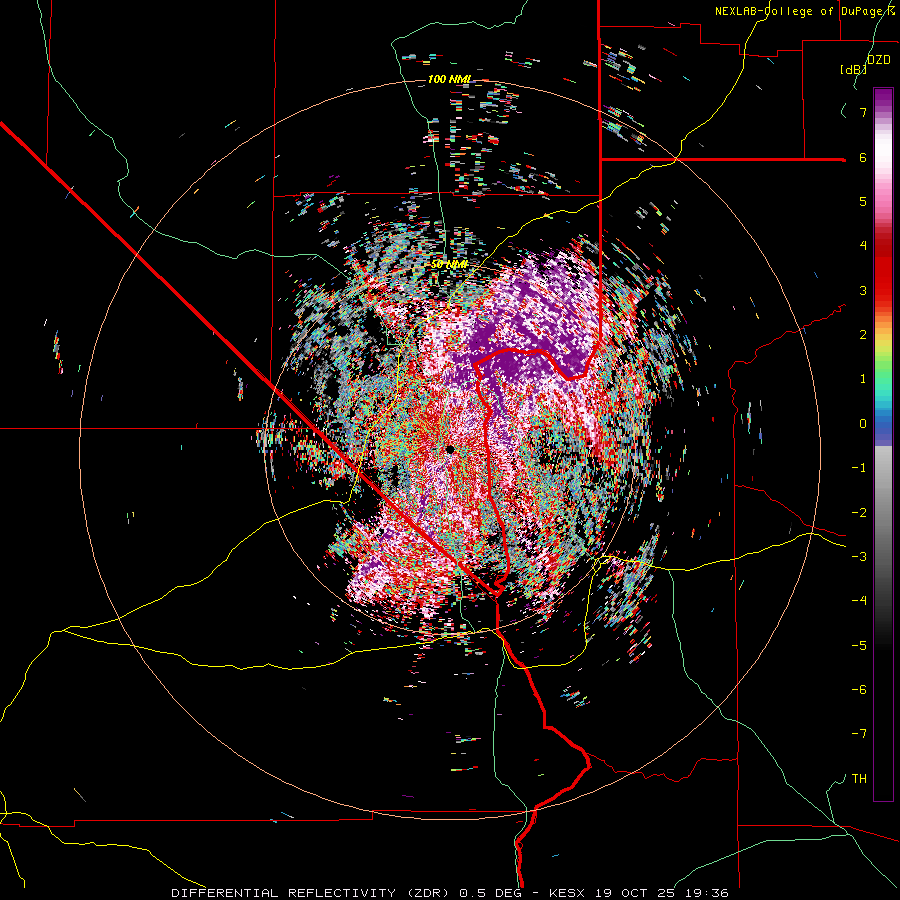Click the -7 scale tick label
Screen dimensions: 900x900
coord(859,734)
